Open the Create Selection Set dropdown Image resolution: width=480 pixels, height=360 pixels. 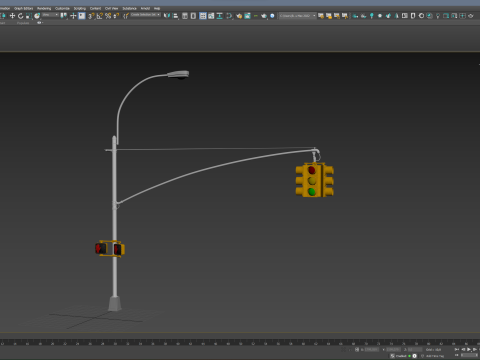tap(145, 15)
